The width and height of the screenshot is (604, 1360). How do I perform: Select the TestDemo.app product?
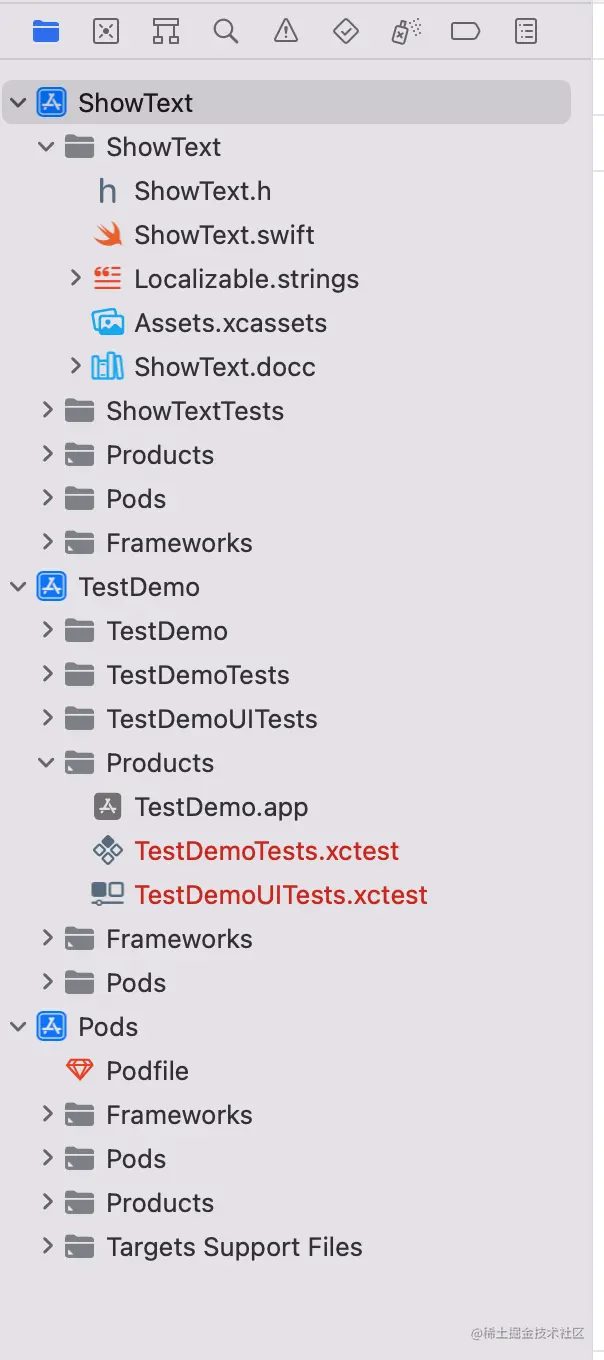tap(221, 807)
